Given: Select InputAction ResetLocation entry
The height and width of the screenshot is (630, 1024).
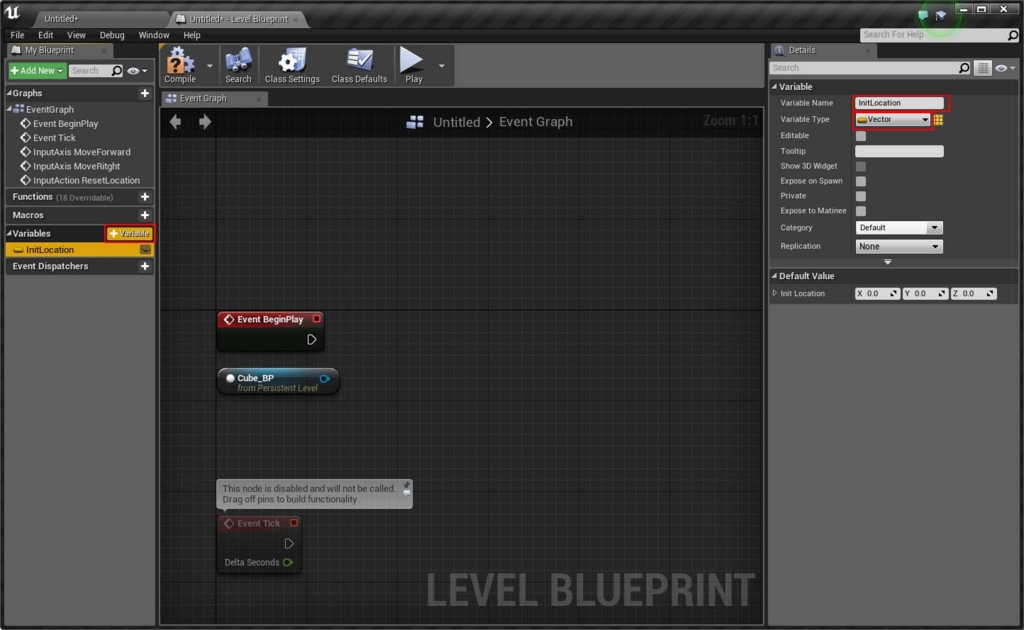Looking at the screenshot, I should pyautogui.click(x=86, y=181).
